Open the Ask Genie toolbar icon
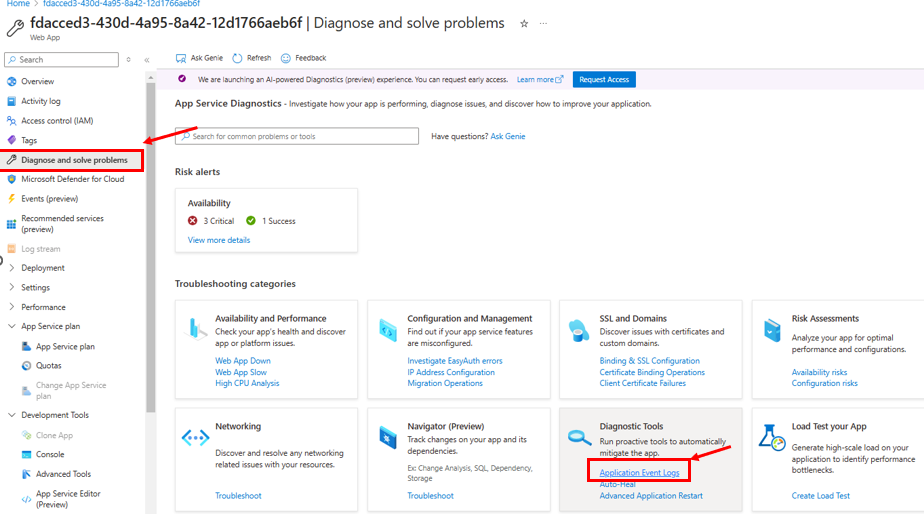The width and height of the screenshot is (924, 514). [x=181, y=58]
